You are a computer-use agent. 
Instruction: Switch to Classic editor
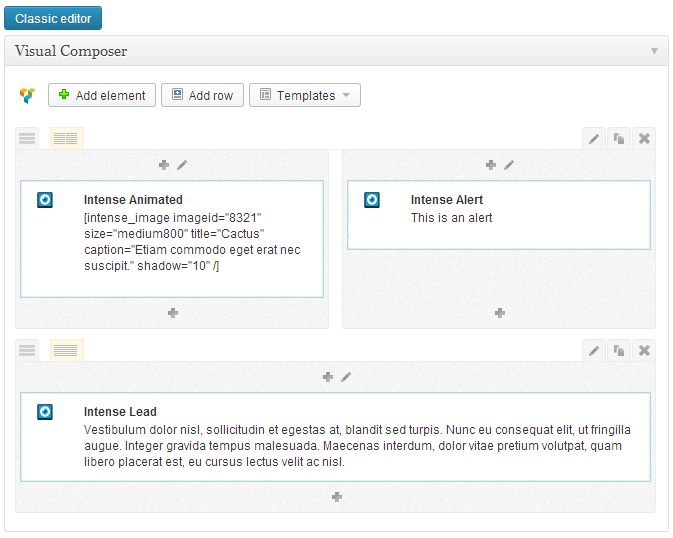53,18
